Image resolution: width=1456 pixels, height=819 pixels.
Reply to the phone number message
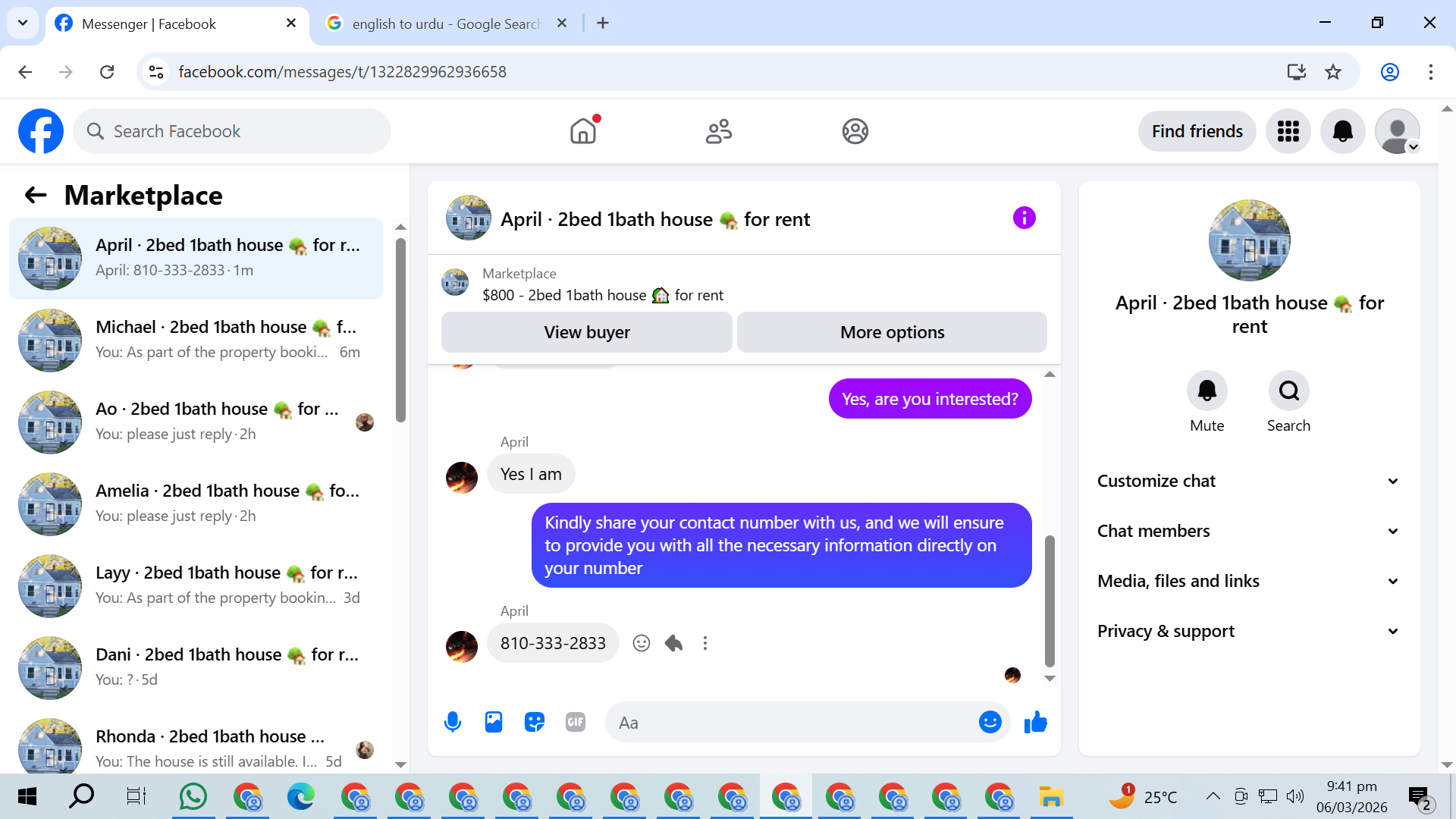673,643
